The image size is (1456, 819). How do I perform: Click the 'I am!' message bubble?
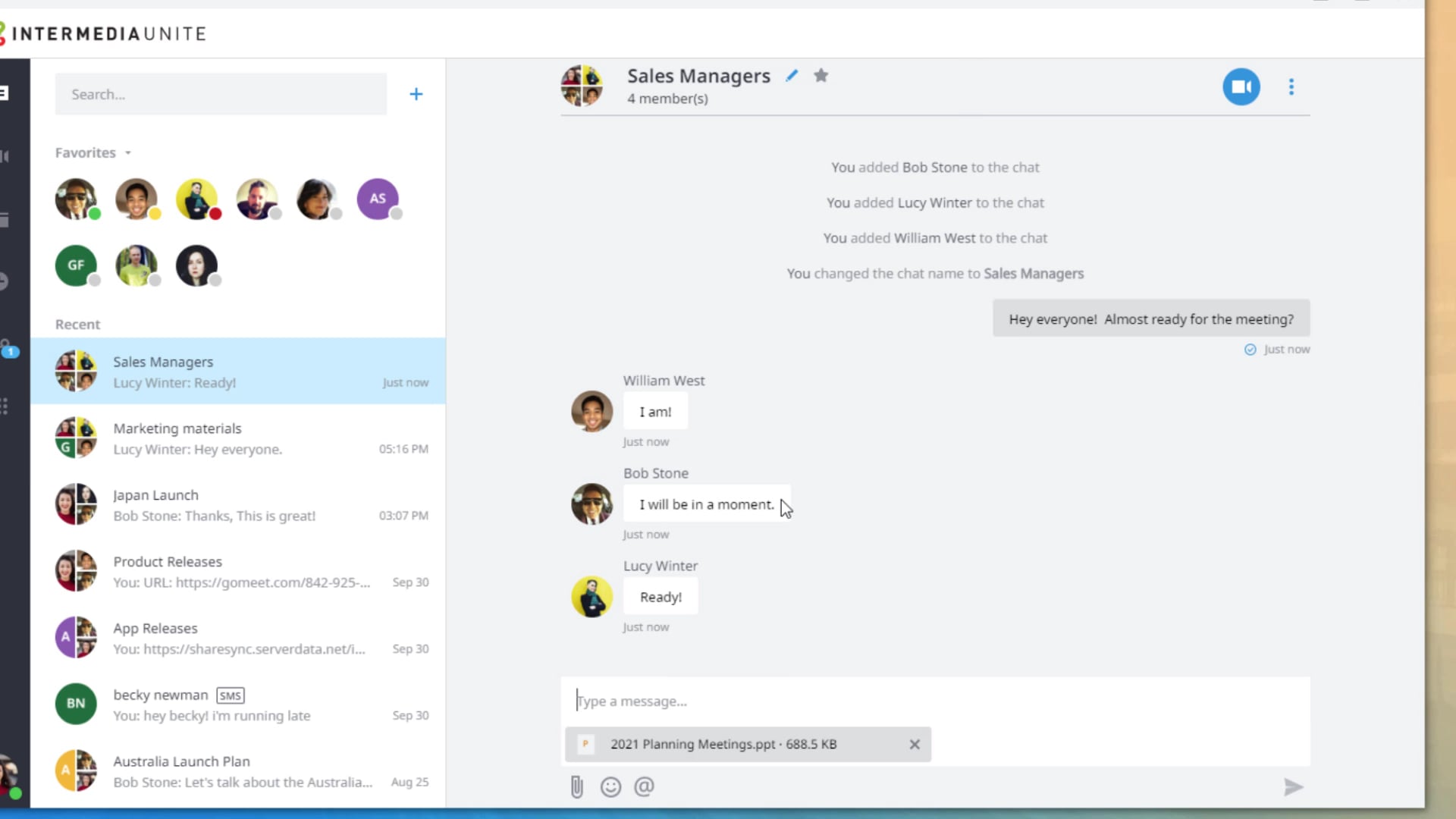click(x=655, y=412)
